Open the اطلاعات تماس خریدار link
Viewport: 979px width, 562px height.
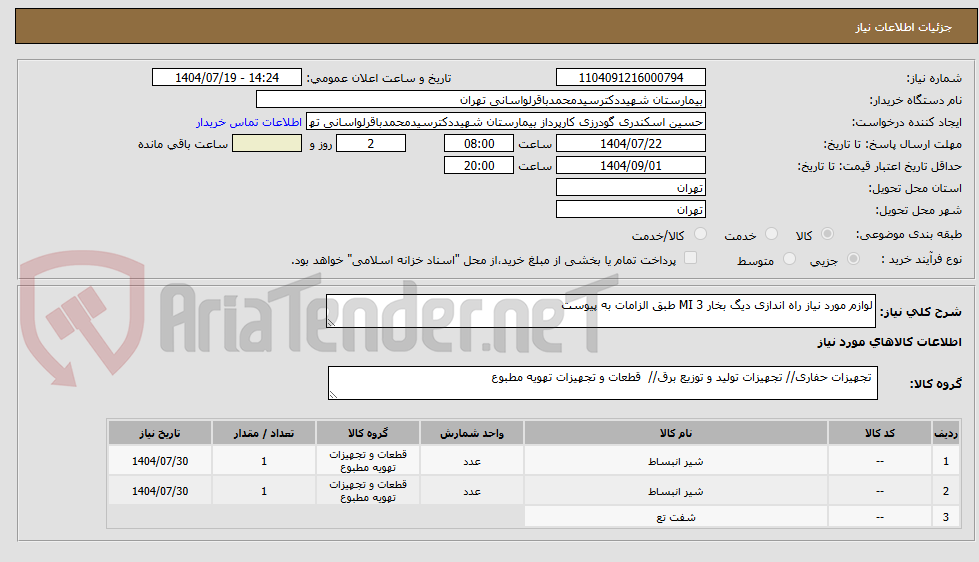pyautogui.click(x=248, y=122)
